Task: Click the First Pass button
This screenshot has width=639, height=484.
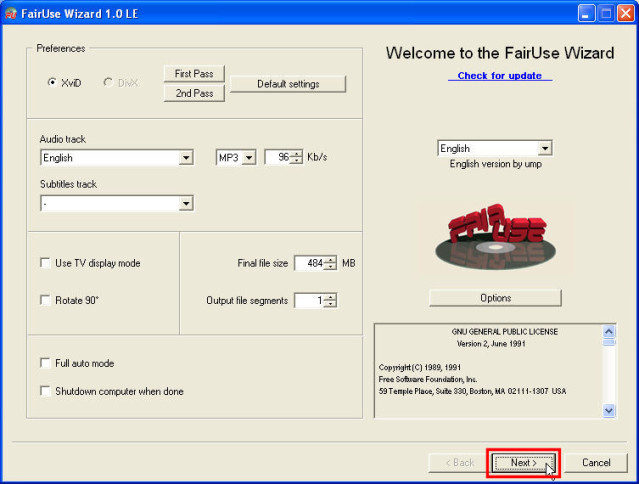Action: coord(194,74)
